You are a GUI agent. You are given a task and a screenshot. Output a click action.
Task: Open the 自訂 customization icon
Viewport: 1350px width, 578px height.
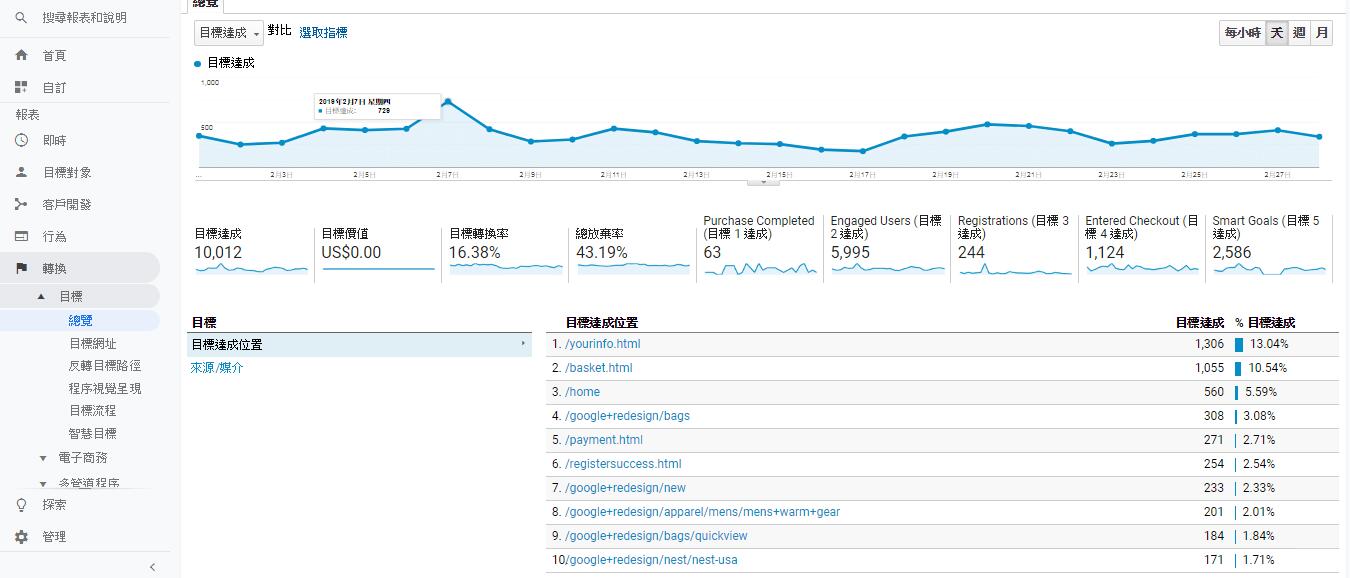[21, 88]
